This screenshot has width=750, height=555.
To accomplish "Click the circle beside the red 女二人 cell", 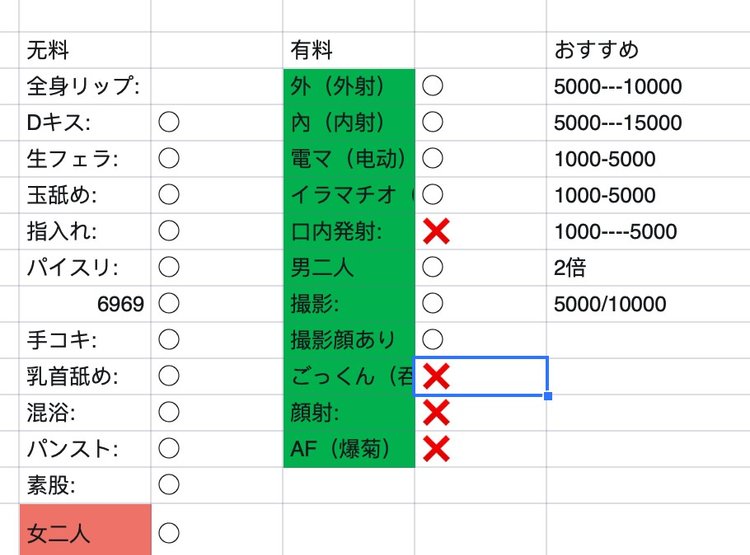I will click(x=169, y=532).
